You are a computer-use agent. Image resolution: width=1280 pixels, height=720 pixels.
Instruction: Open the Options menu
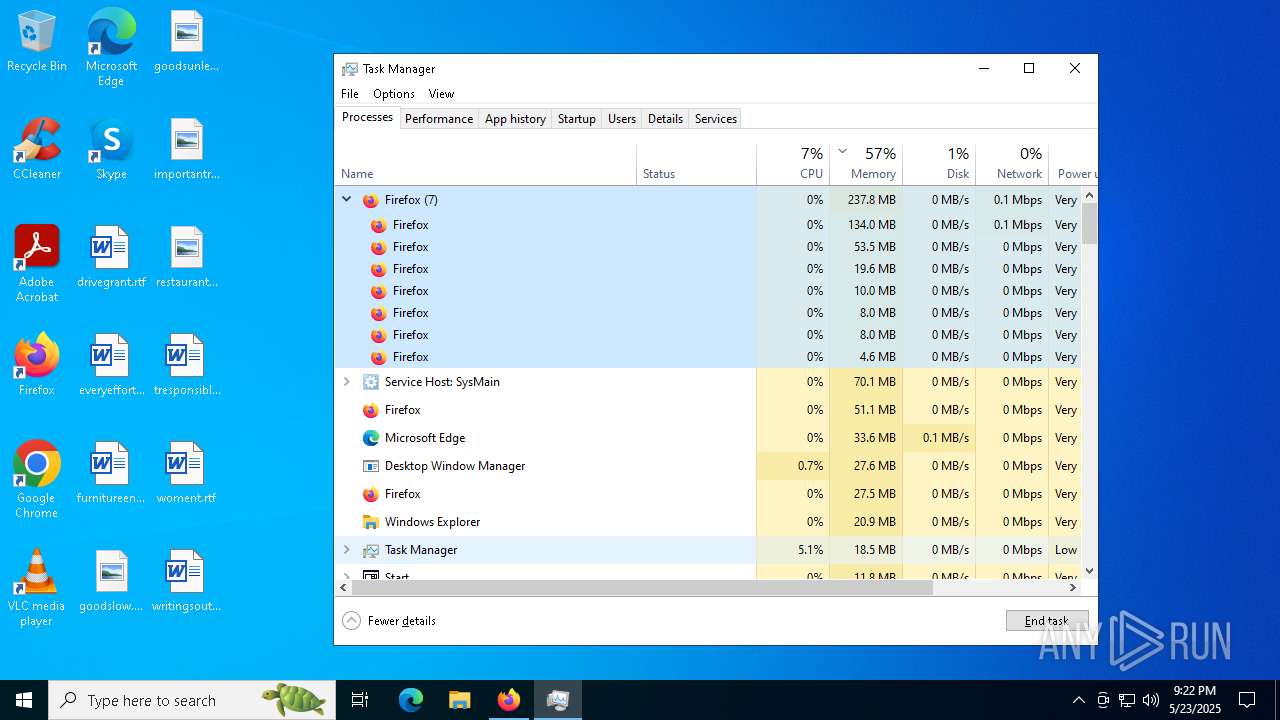pyautogui.click(x=394, y=93)
